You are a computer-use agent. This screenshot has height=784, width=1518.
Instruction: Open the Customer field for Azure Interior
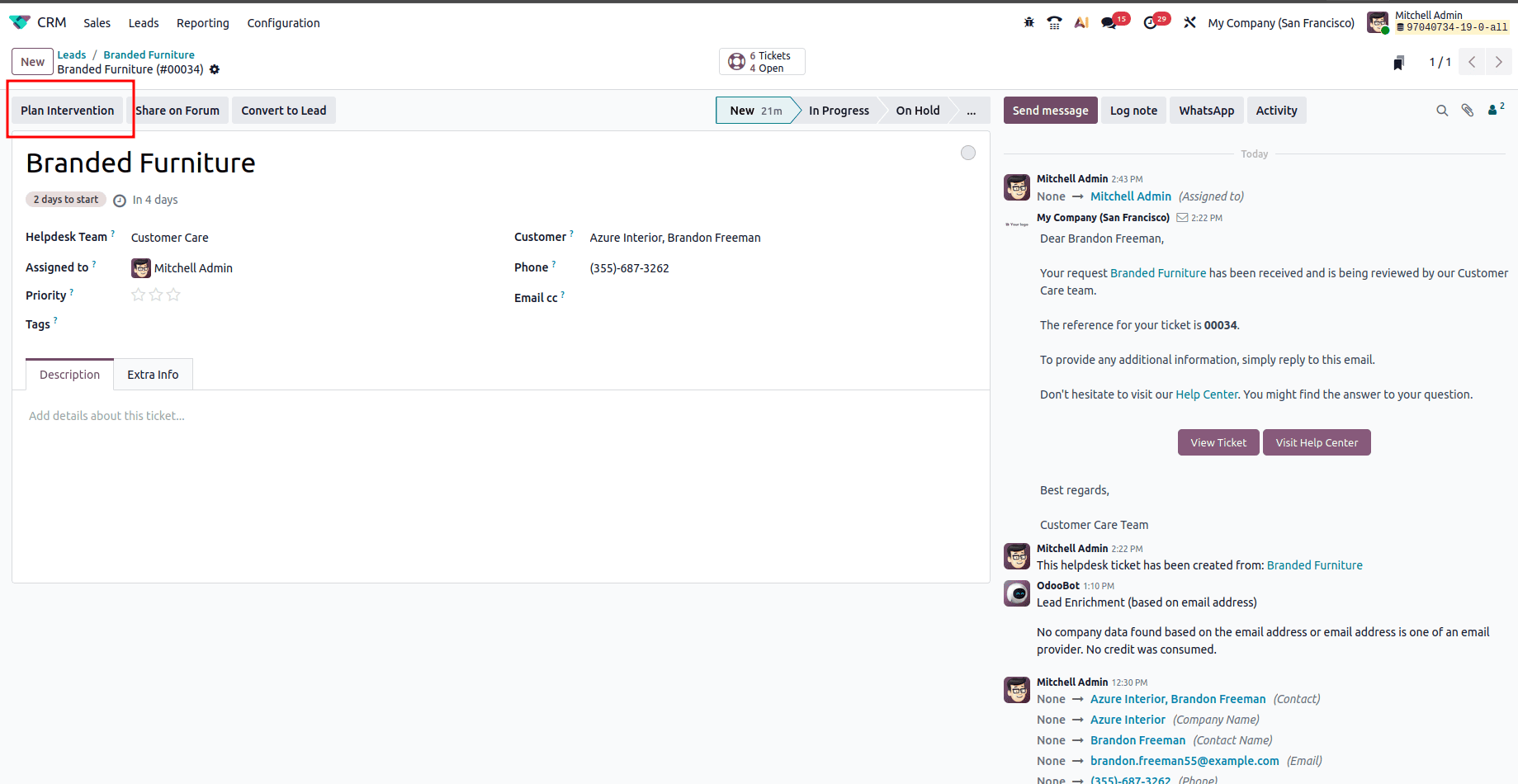674,238
